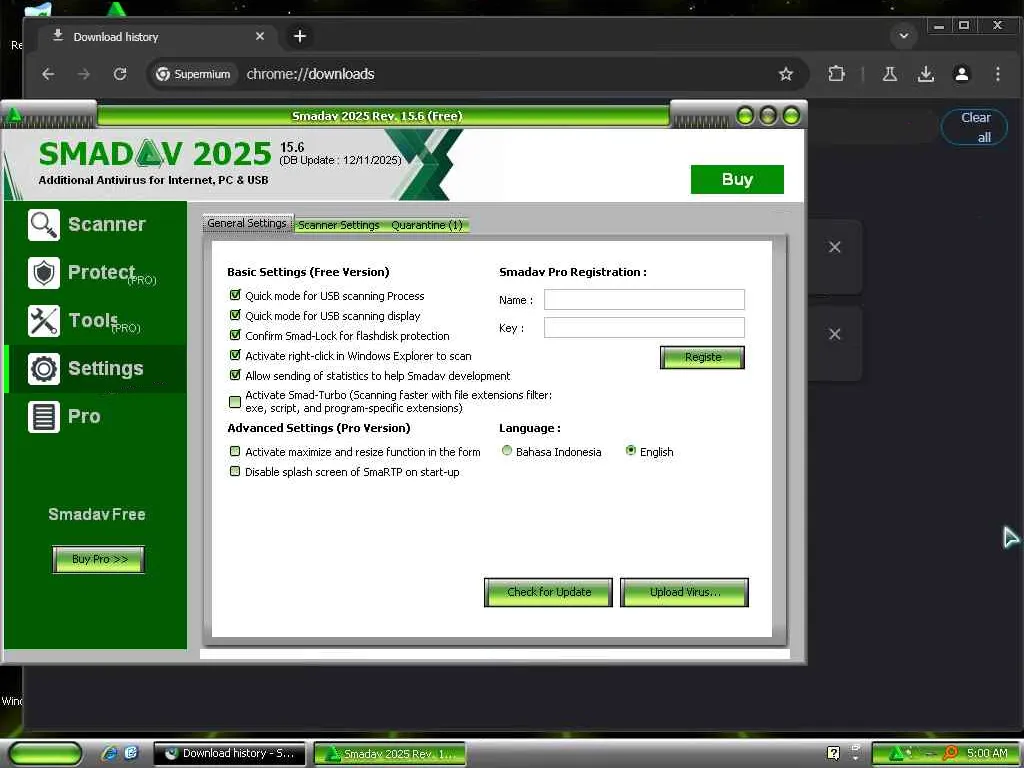The width and height of the screenshot is (1024, 768).
Task: Open browser extensions puzzle icon
Action: (x=837, y=74)
